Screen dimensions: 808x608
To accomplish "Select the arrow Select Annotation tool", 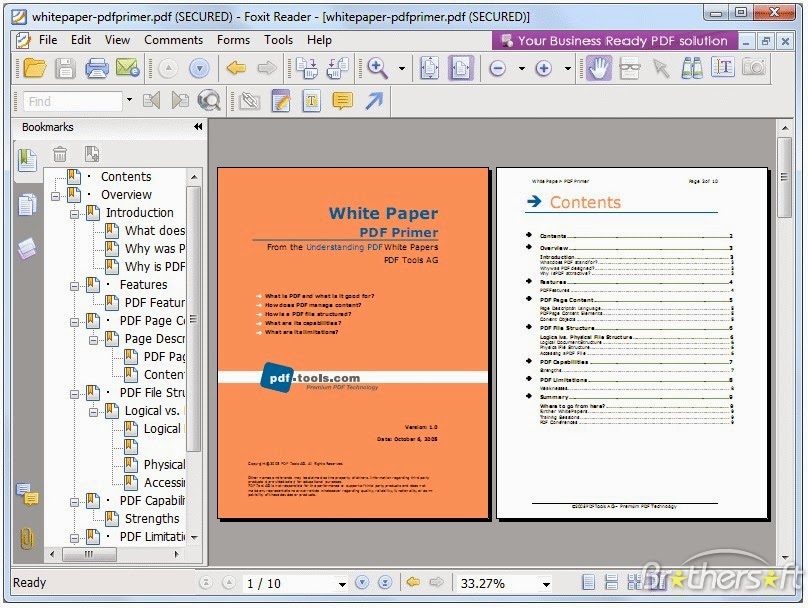I will (661, 67).
